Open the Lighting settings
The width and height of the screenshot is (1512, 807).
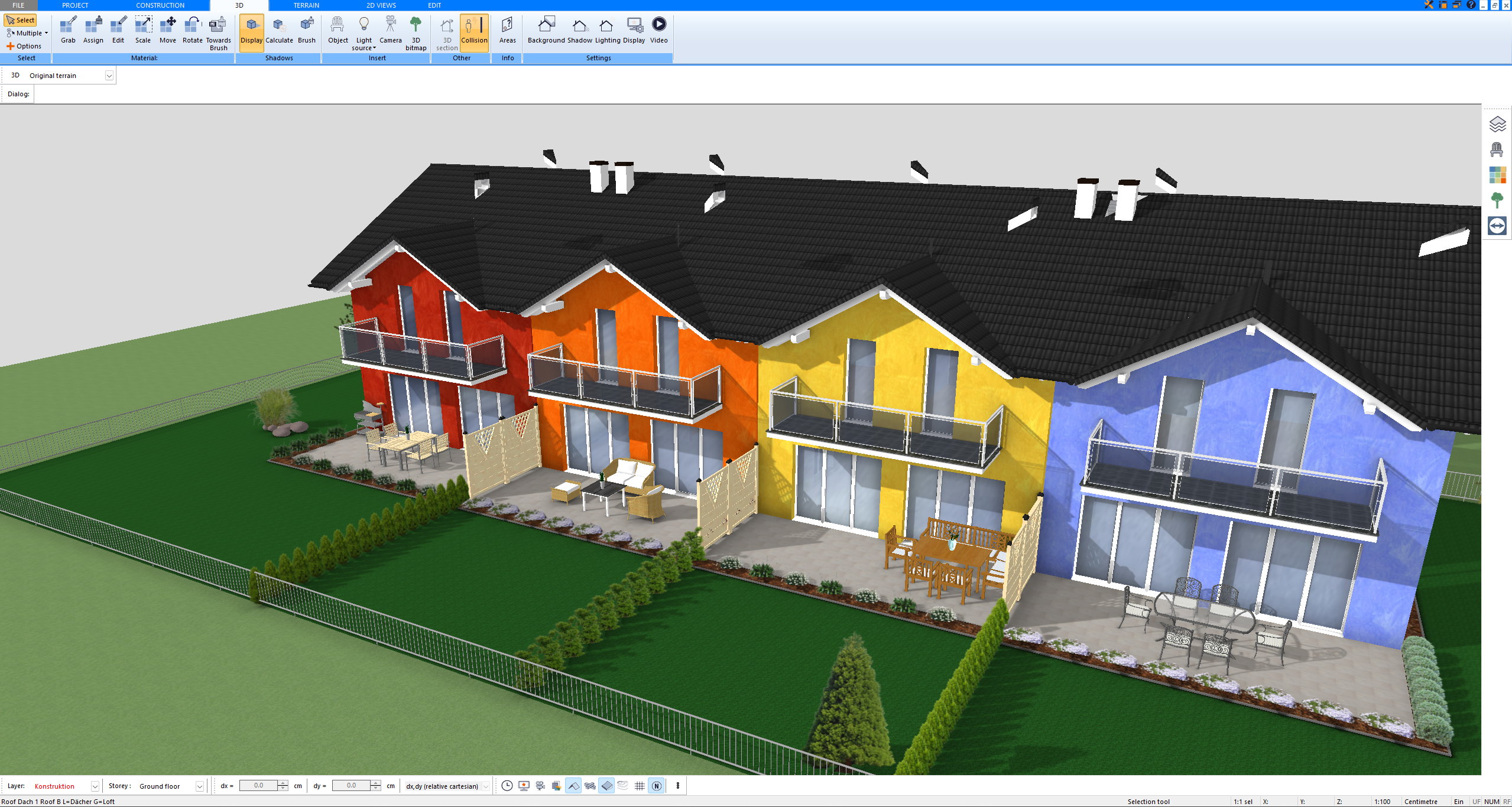[608, 31]
